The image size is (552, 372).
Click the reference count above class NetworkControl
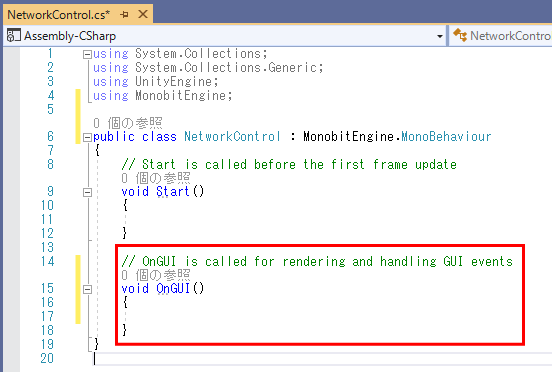point(128,123)
